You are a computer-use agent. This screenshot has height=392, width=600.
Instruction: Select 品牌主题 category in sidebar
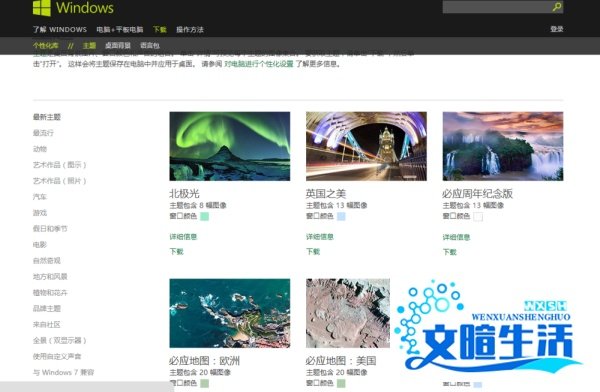(x=47, y=309)
